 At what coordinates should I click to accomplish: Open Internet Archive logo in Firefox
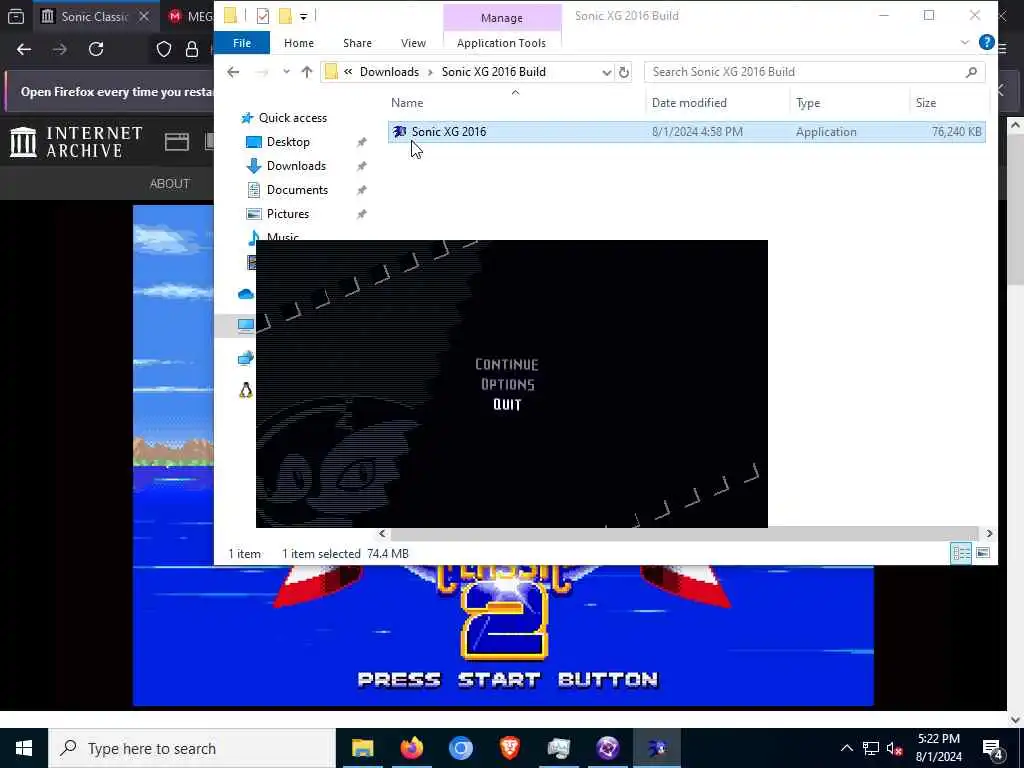[x=76, y=142]
